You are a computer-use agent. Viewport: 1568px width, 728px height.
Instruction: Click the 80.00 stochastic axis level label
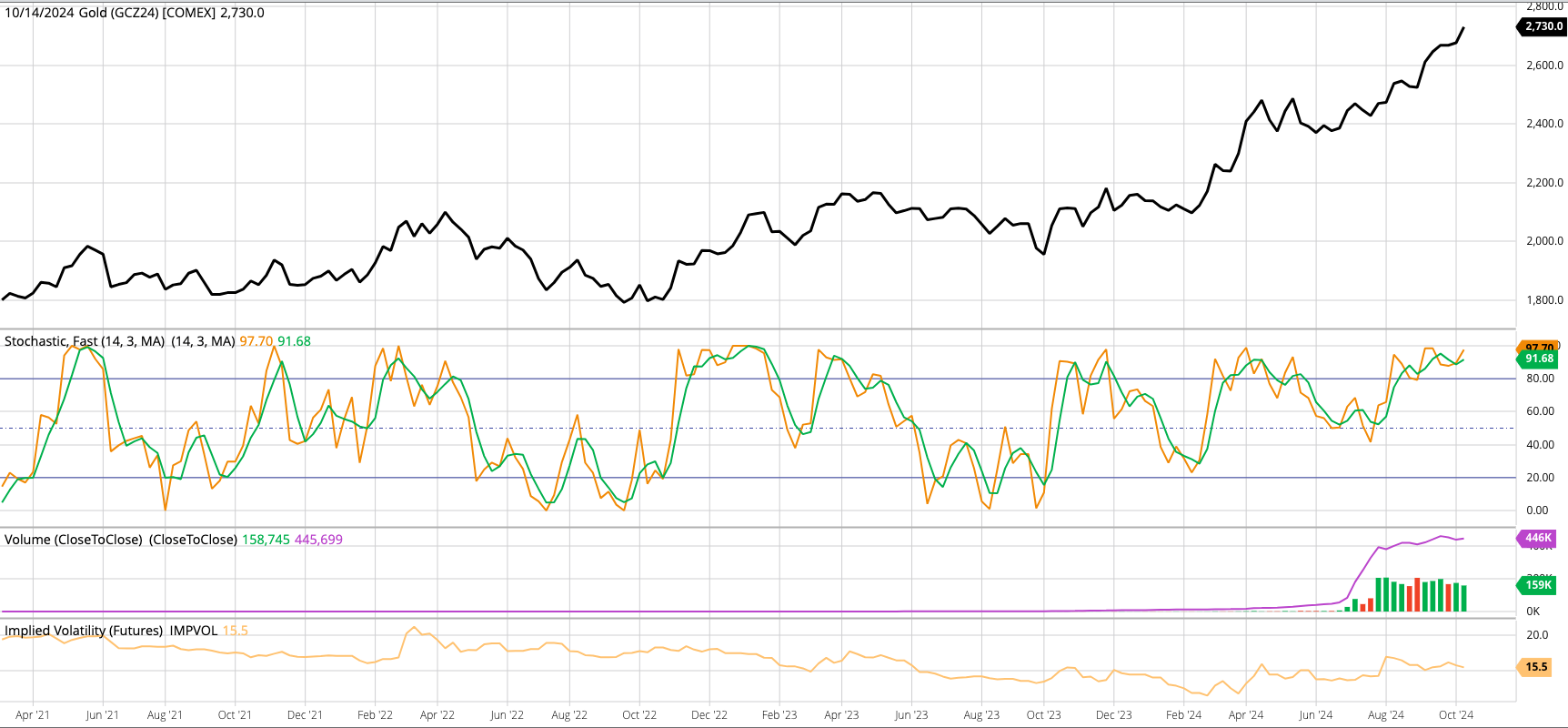click(1540, 379)
